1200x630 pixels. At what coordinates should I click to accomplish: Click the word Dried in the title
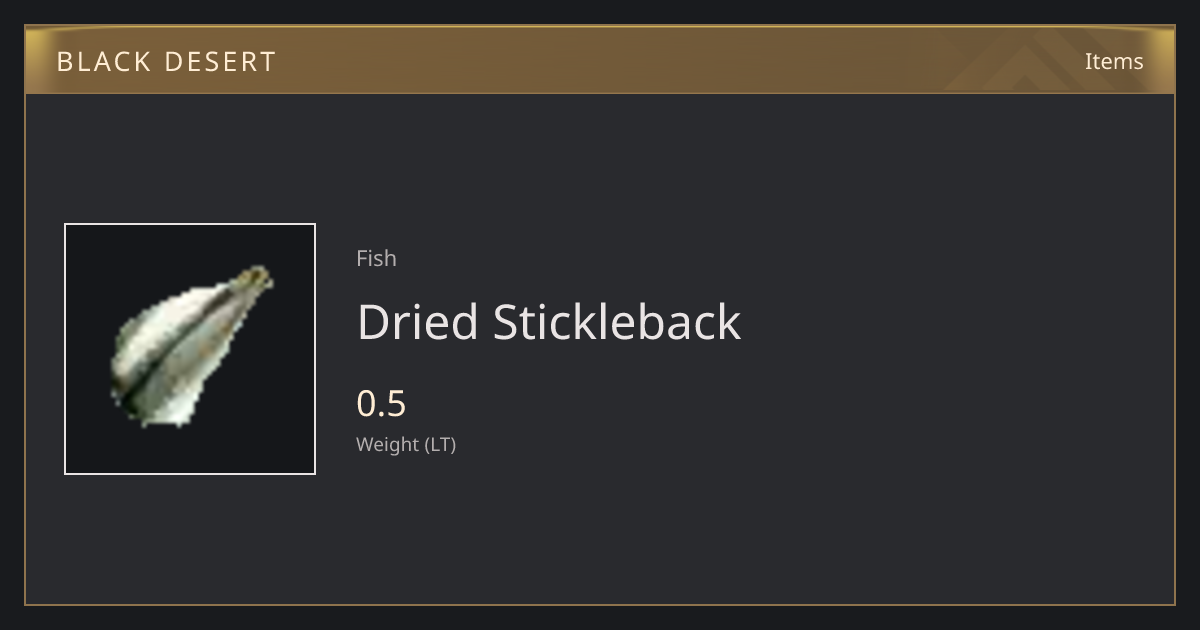tap(418, 322)
